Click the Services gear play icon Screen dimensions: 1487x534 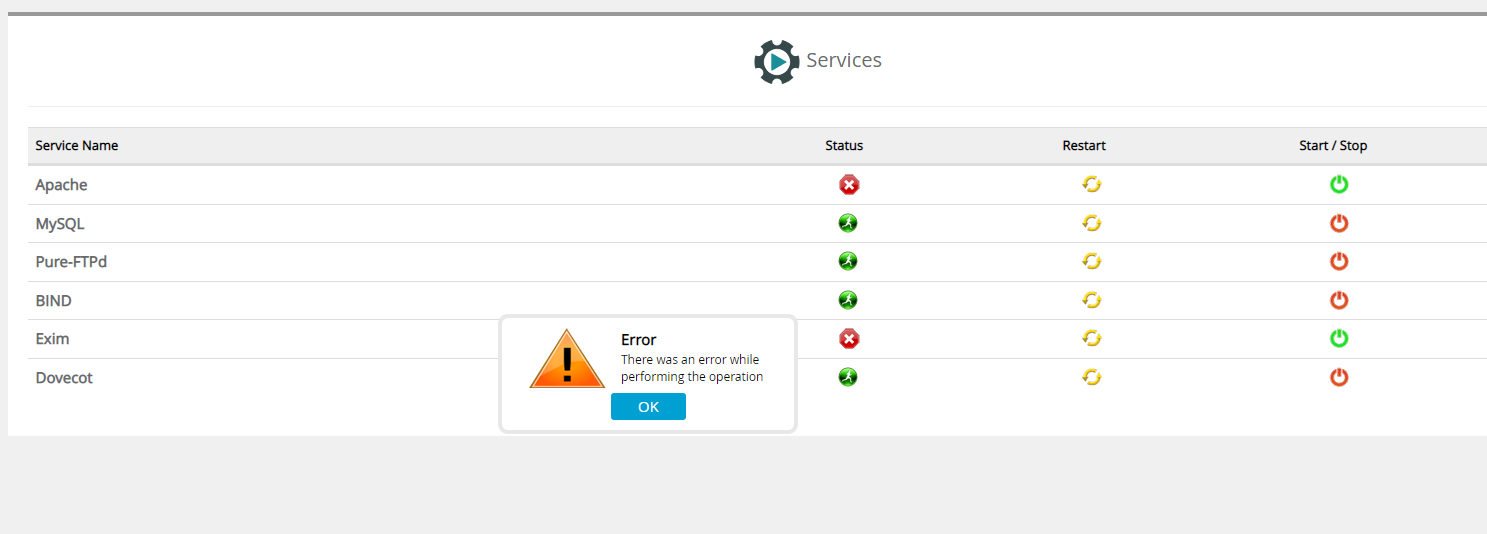pos(776,62)
